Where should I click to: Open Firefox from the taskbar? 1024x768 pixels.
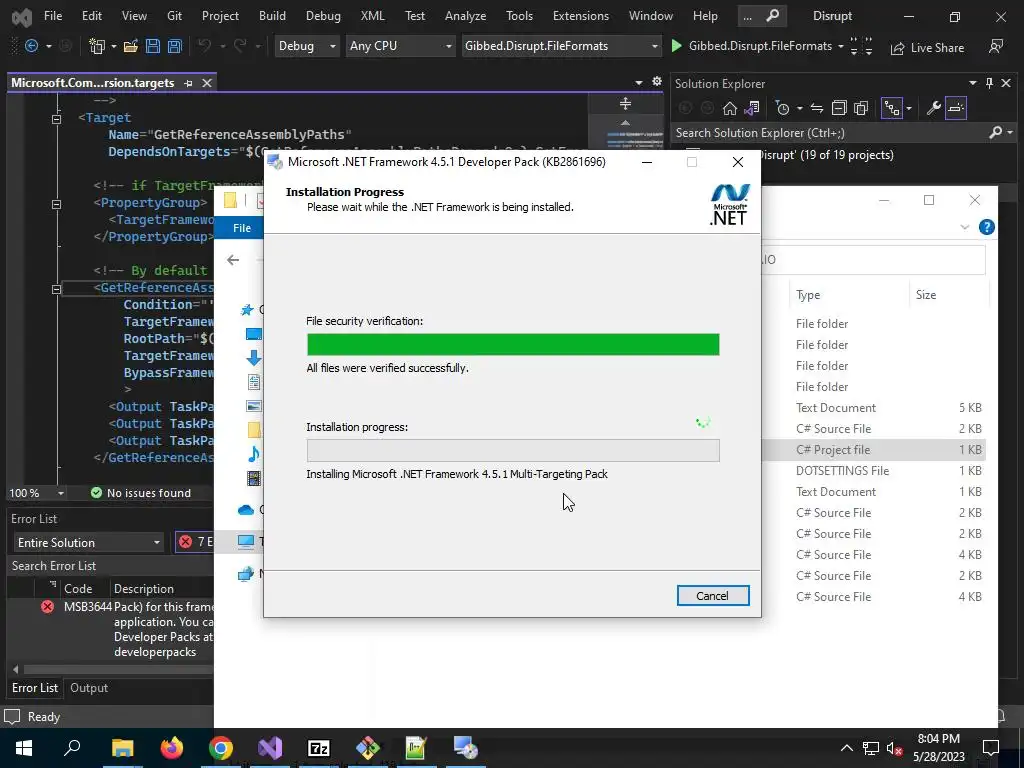point(172,748)
